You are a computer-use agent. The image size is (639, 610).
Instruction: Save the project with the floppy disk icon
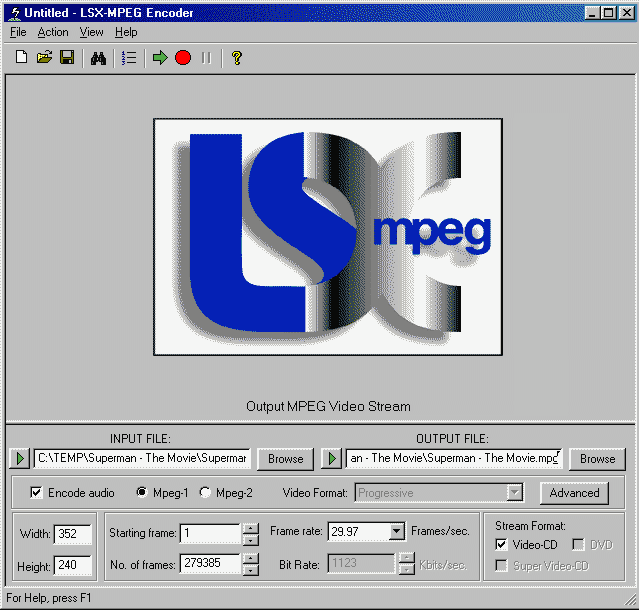tap(67, 58)
